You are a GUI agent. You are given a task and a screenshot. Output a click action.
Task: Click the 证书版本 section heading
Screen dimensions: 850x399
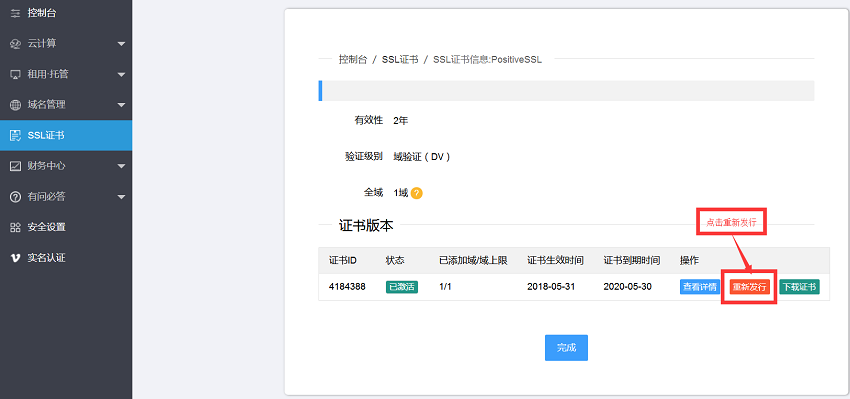coord(366,226)
